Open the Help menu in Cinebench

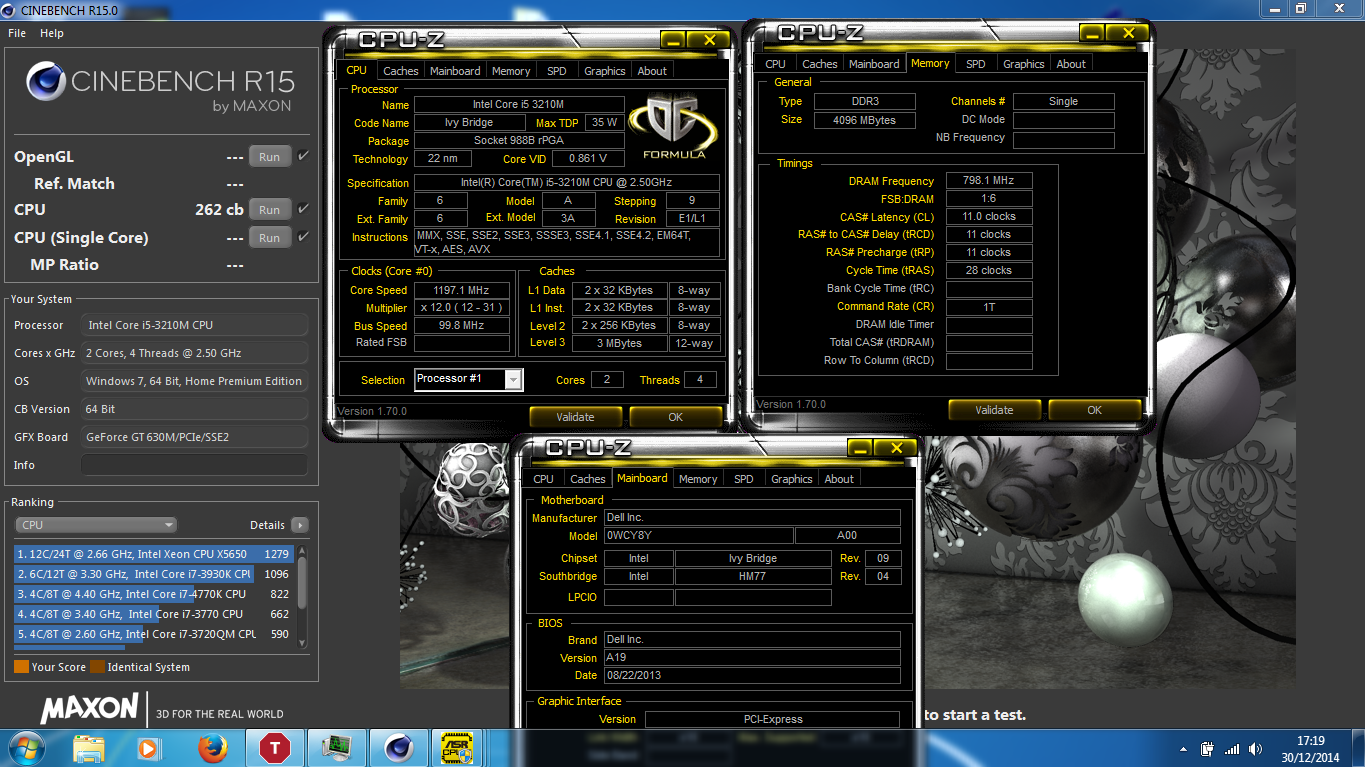52,33
